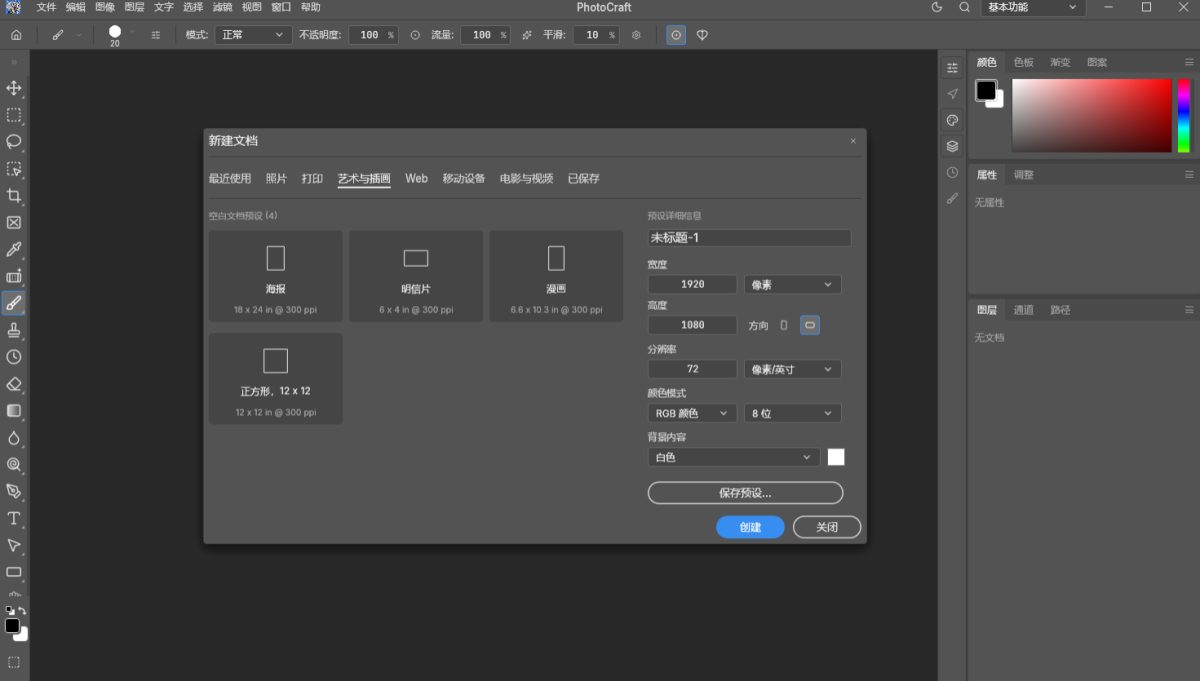Open the adjustments sliders panel icon
Viewport: 1200px width, 681px height.
tap(952, 68)
